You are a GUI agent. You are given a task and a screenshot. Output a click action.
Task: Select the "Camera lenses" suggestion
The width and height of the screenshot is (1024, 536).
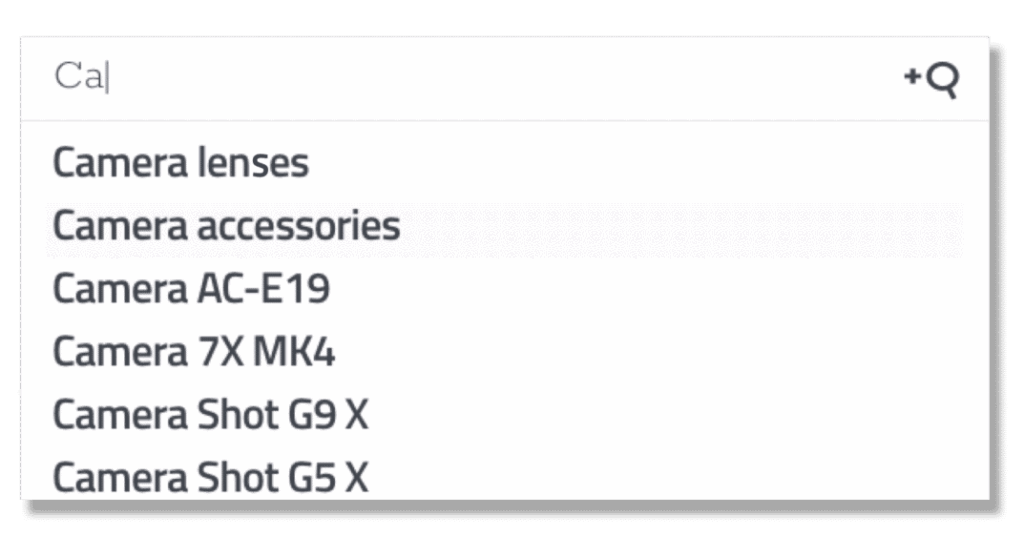(504, 163)
